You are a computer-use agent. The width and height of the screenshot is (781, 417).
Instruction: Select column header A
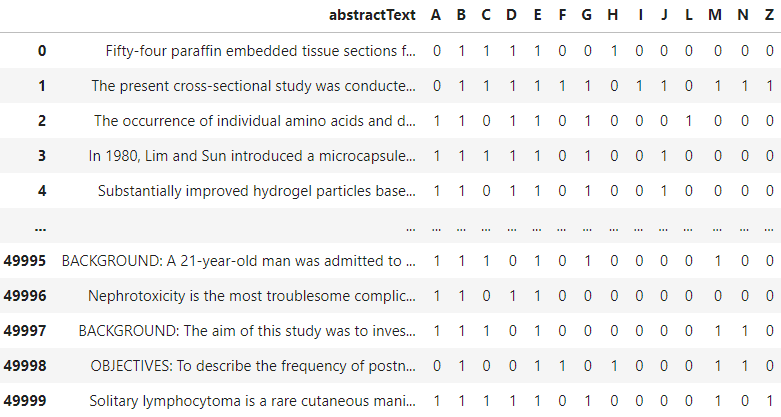pos(436,15)
